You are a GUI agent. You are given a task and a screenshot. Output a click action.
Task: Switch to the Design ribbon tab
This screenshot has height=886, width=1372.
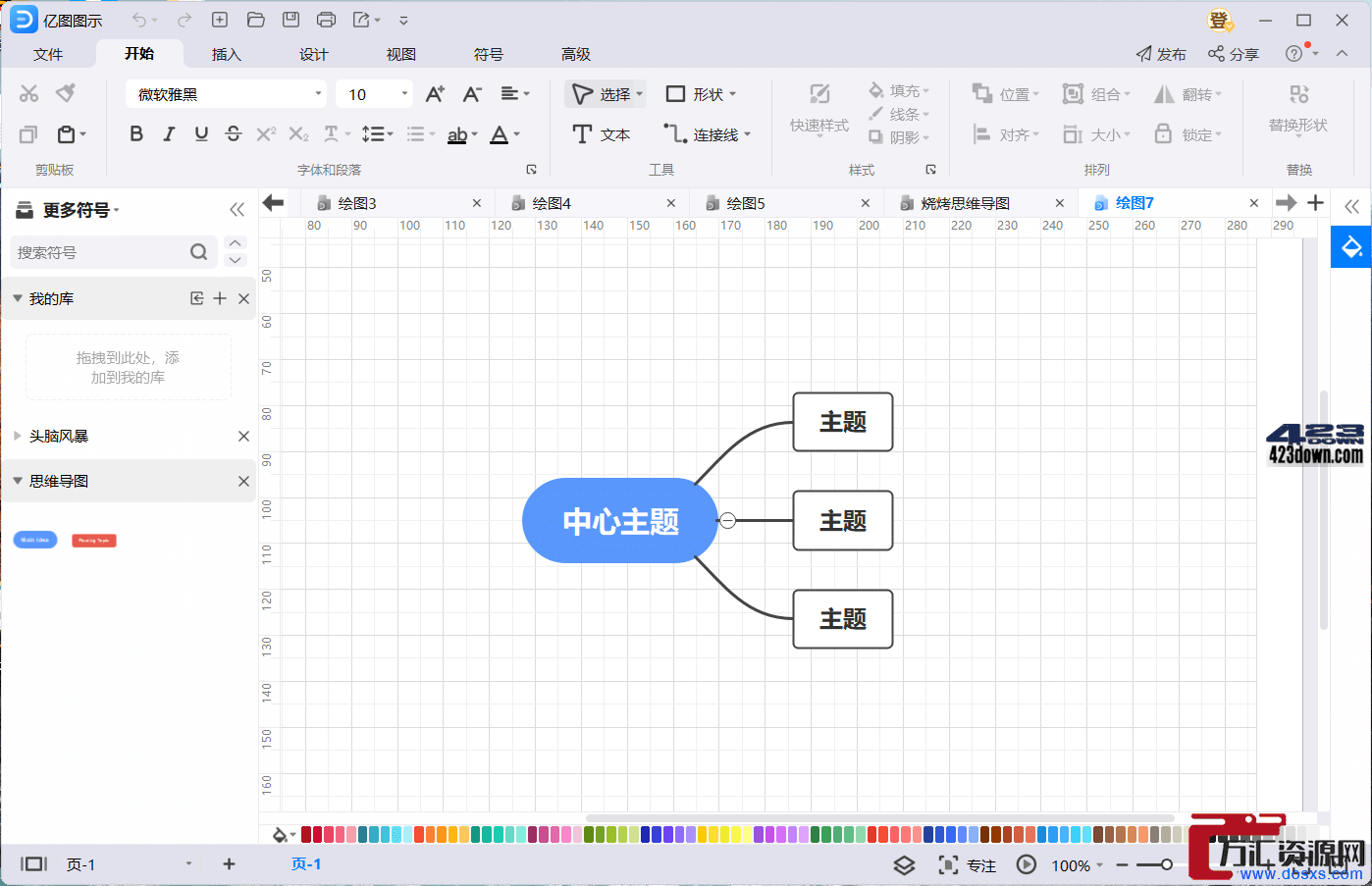pos(314,54)
